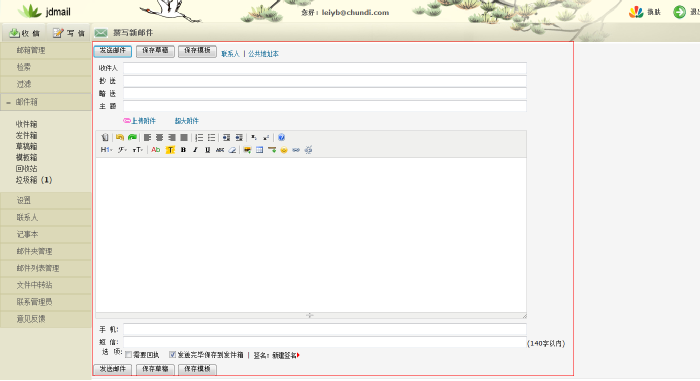Toggle bold formatting

[x=183, y=150]
